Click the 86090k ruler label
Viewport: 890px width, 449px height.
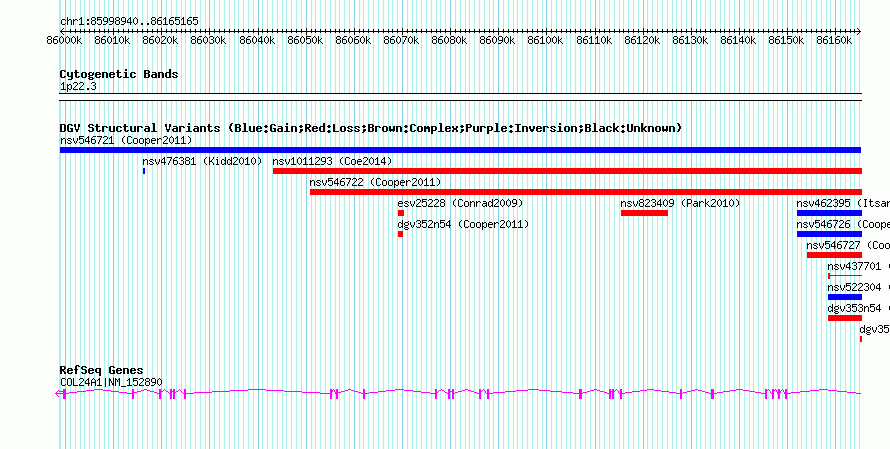click(498, 41)
